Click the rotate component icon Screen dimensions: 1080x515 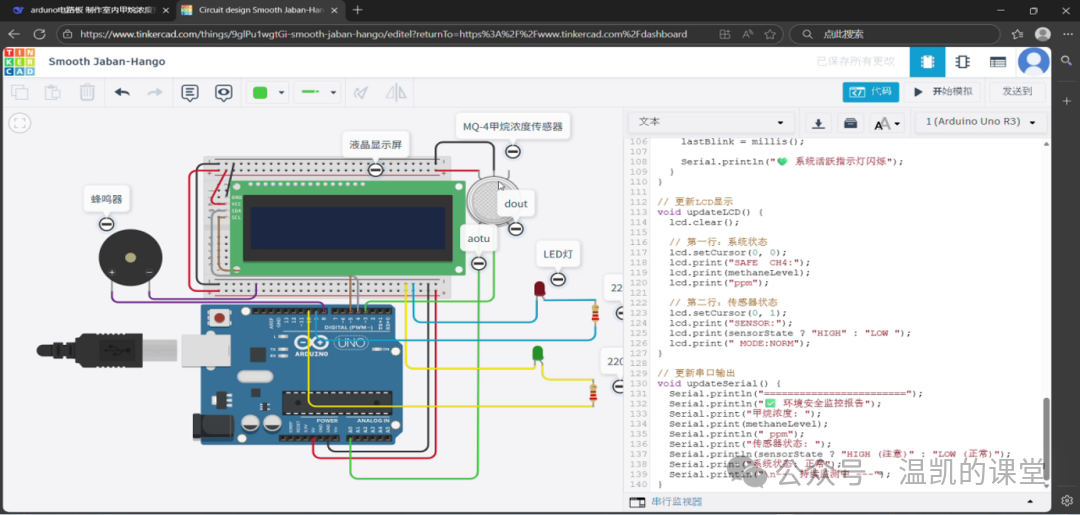pyautogui.click(x=360, y=92)
